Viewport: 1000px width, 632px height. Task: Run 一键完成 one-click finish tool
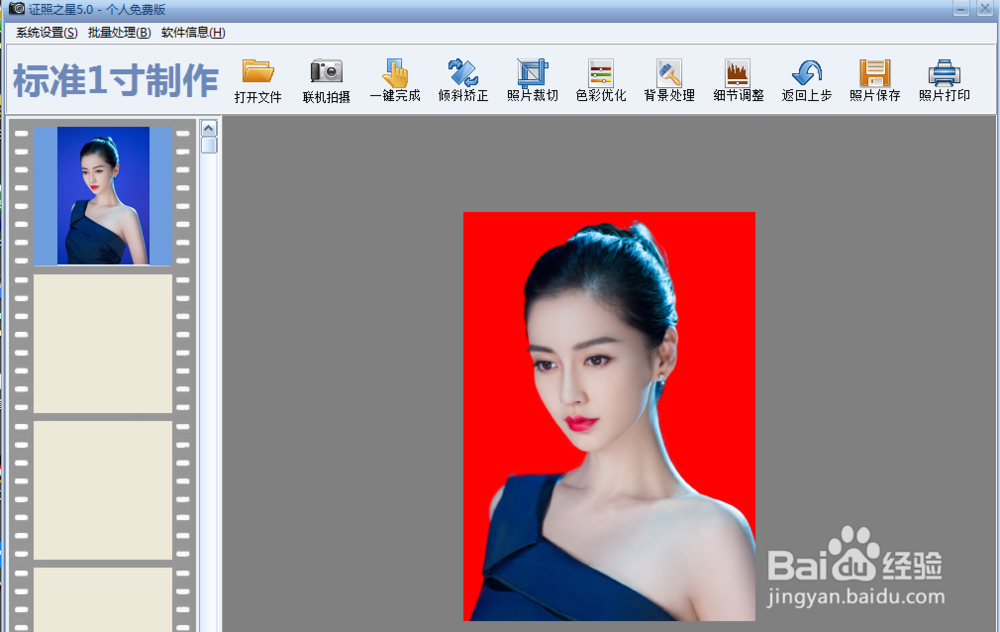pyautogui.click(x=395, y=81)
